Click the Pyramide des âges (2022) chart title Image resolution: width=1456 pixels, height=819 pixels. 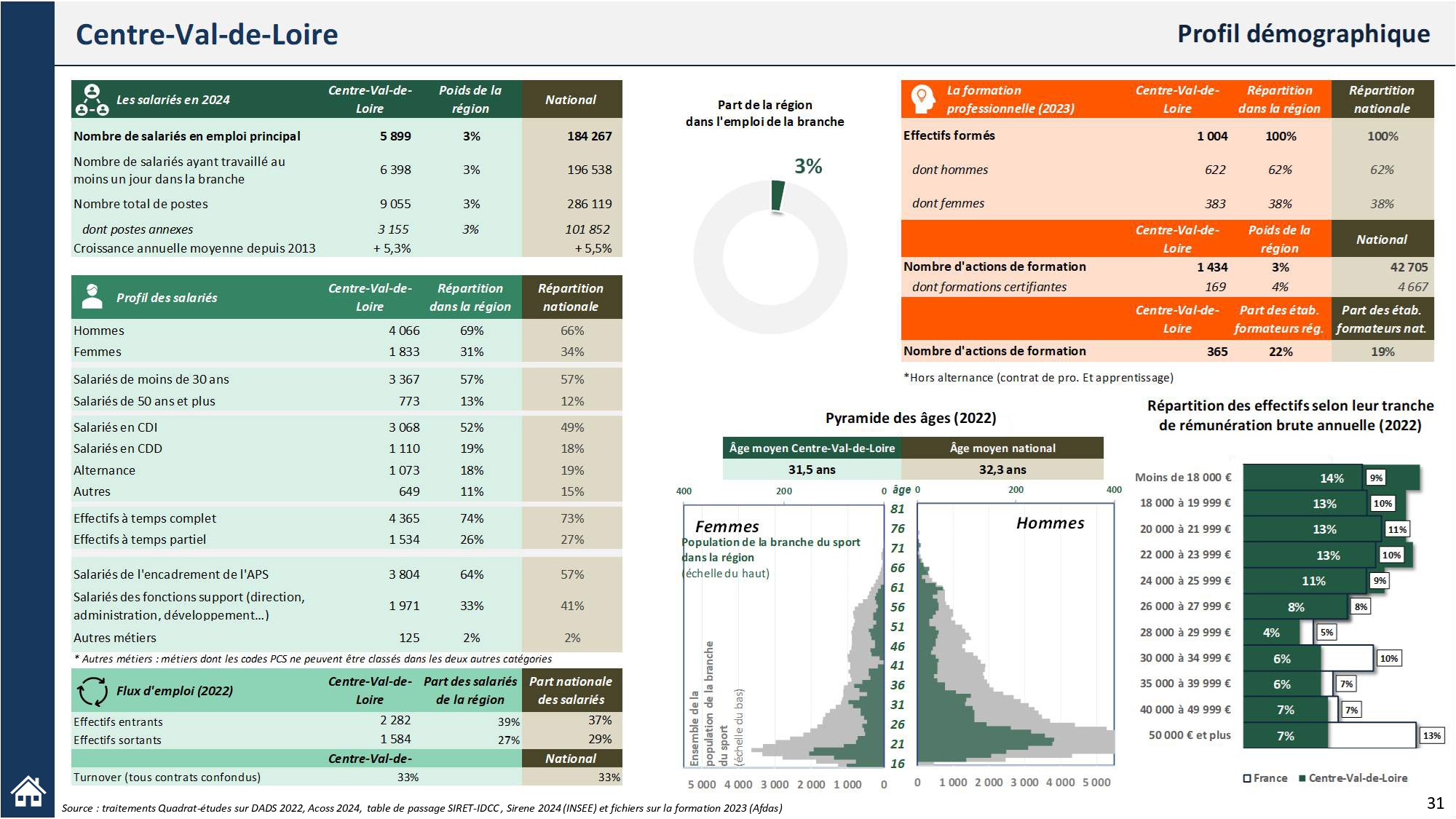tap(911, 418)
